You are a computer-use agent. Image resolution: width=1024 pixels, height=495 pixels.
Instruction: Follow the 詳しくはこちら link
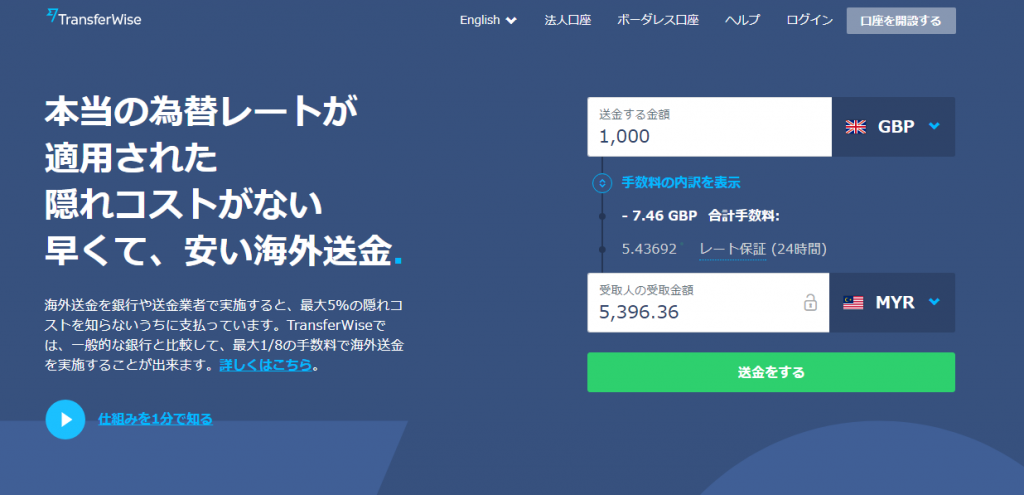pyautogui.click(x=265, y=365)
